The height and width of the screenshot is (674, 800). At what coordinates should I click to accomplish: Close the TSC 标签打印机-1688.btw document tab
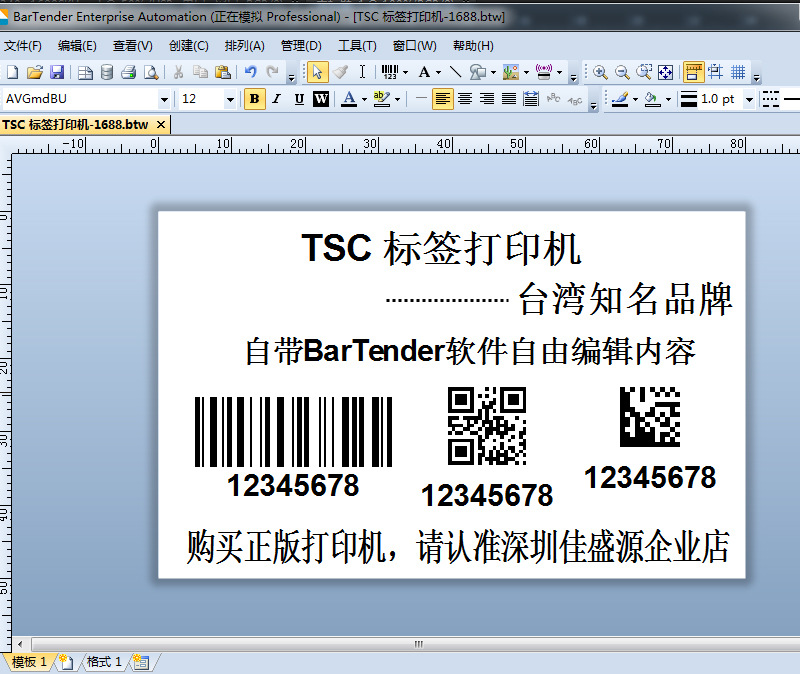(x=161, y=124)
